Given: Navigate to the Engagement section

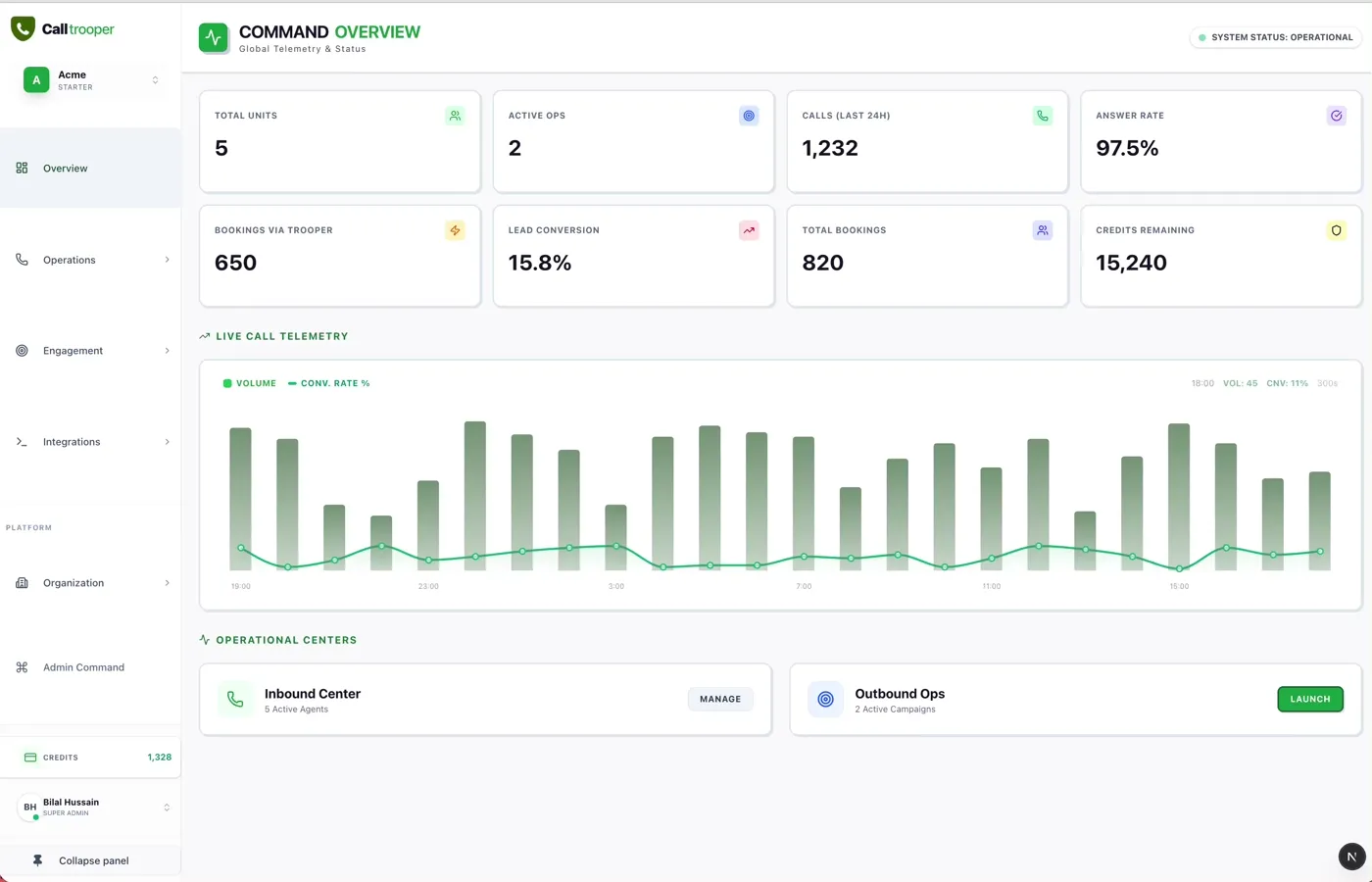Looking at the screenshot, I should tap(73, 350).
